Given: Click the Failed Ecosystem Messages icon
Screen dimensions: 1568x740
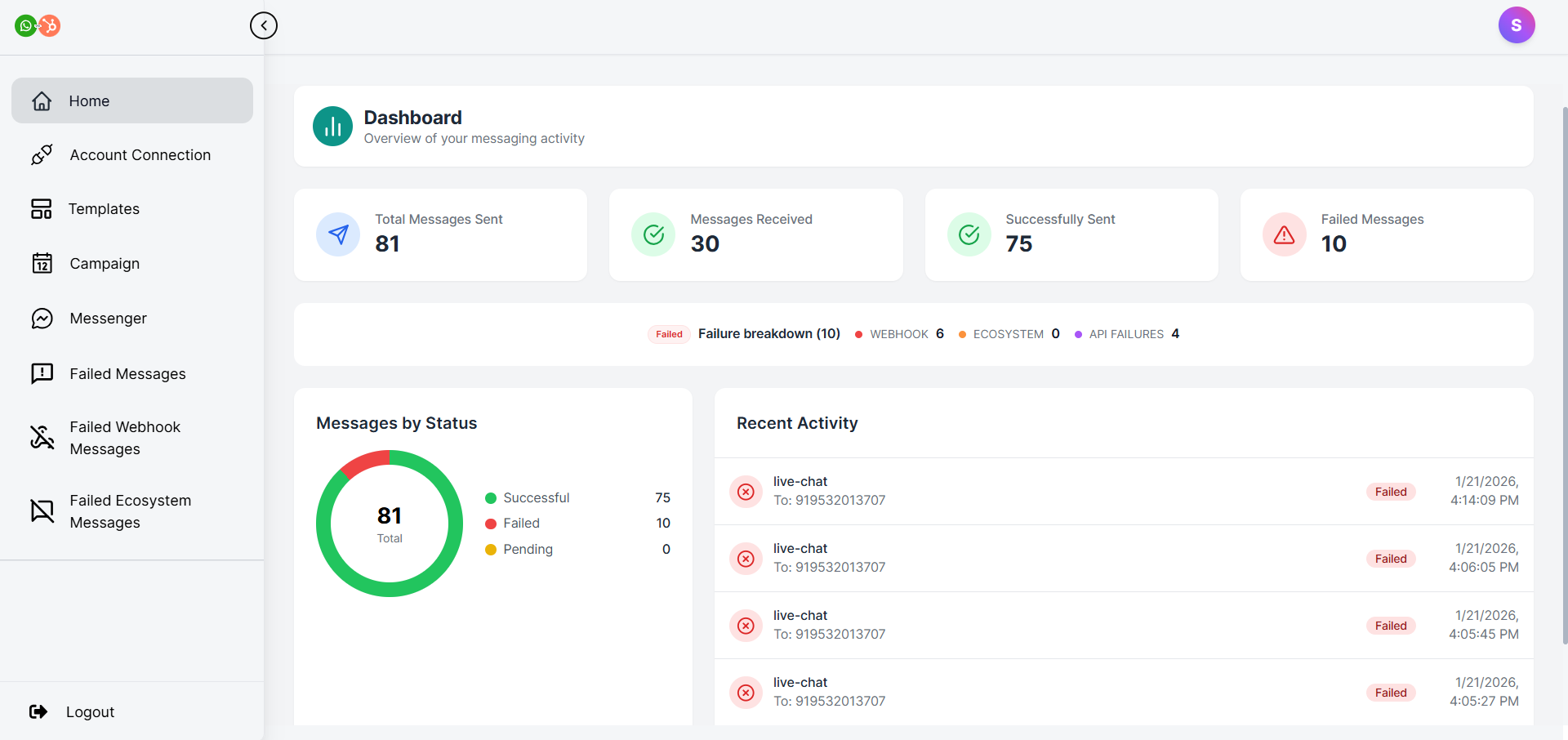Looking at the screenshot, I should click(42, 511).
